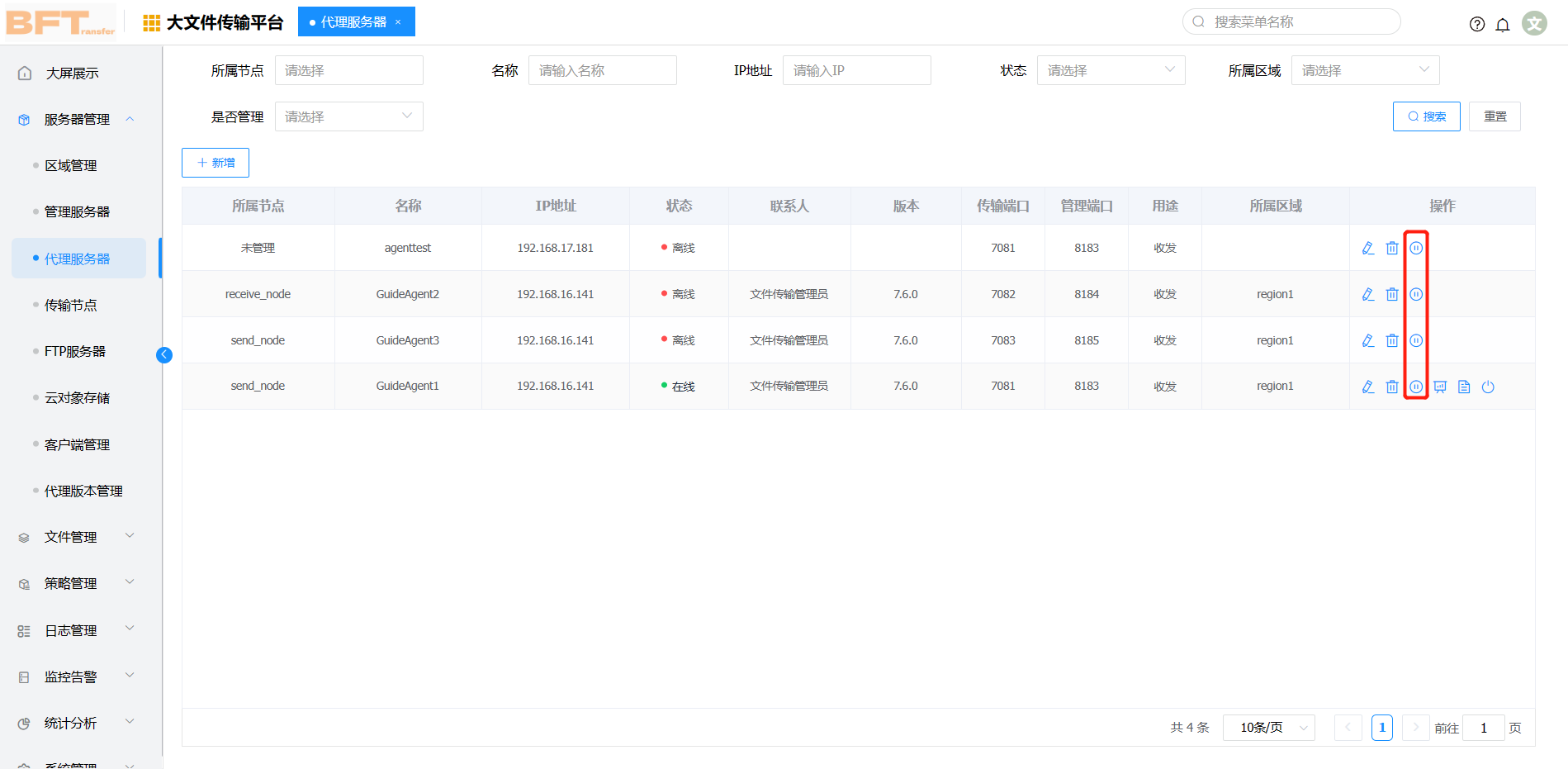Click the 搜索 button

pyautogui.click(x=1426, y=116)
